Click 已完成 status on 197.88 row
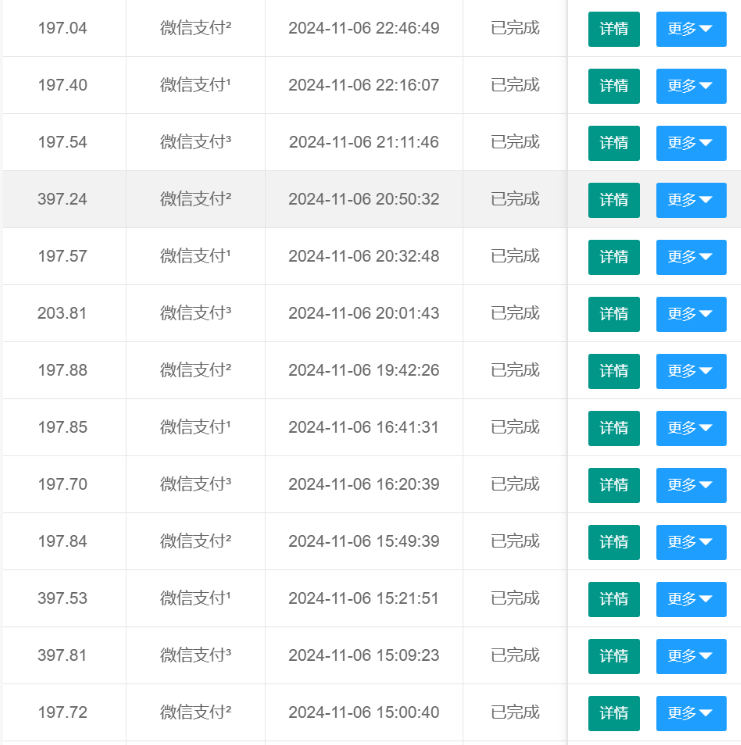 point(515,370)
